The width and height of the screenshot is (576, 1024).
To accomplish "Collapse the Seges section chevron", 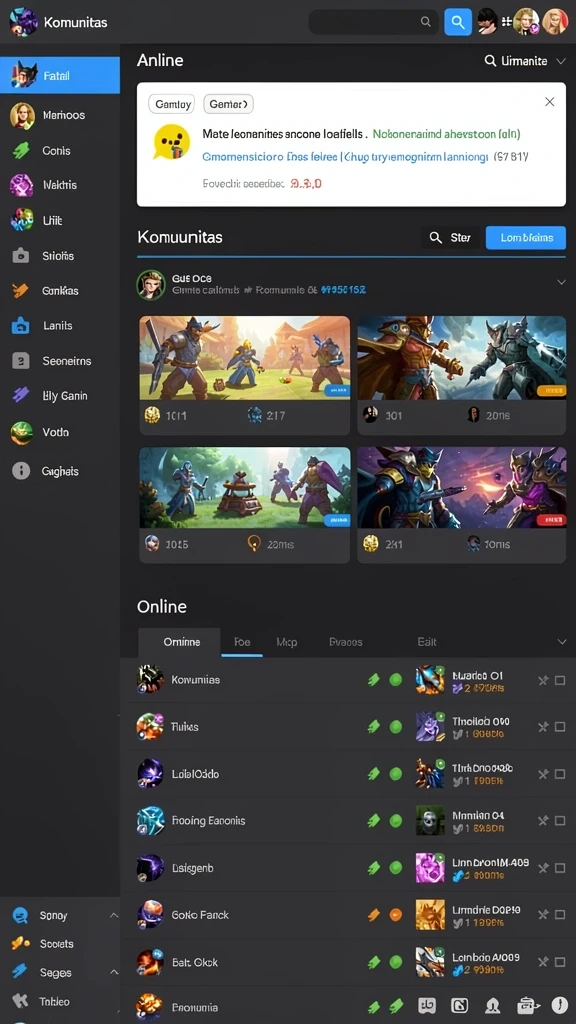I will [114, 972].
